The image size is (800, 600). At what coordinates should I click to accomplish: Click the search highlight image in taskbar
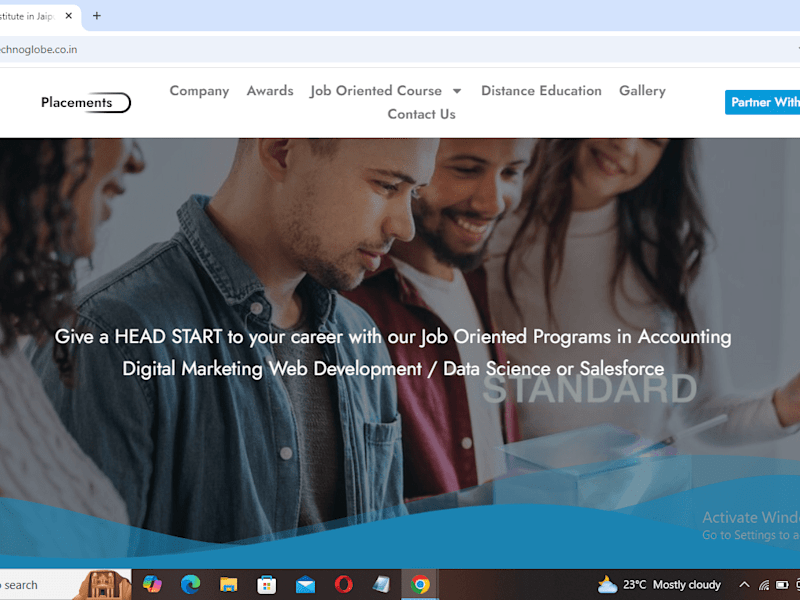point(104,585)
